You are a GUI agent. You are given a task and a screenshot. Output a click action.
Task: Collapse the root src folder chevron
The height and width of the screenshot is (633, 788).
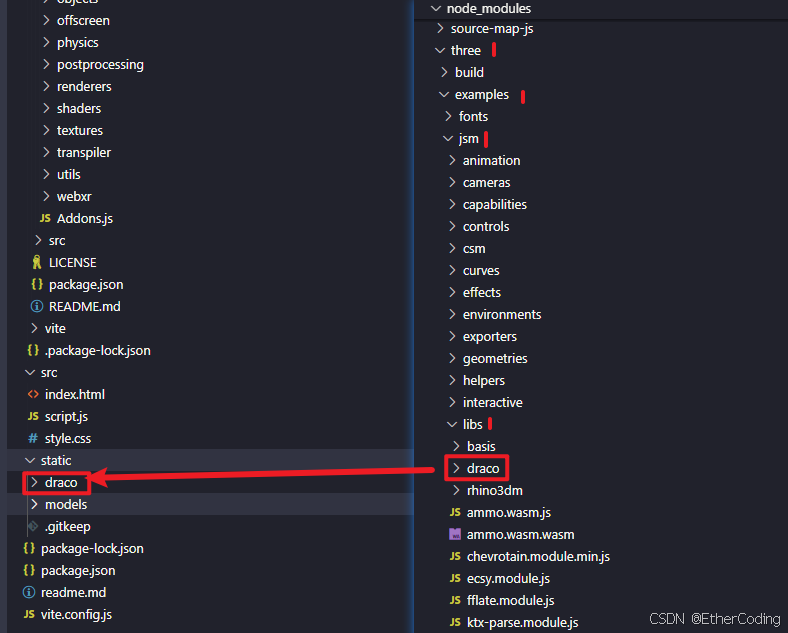click(30, 372)
